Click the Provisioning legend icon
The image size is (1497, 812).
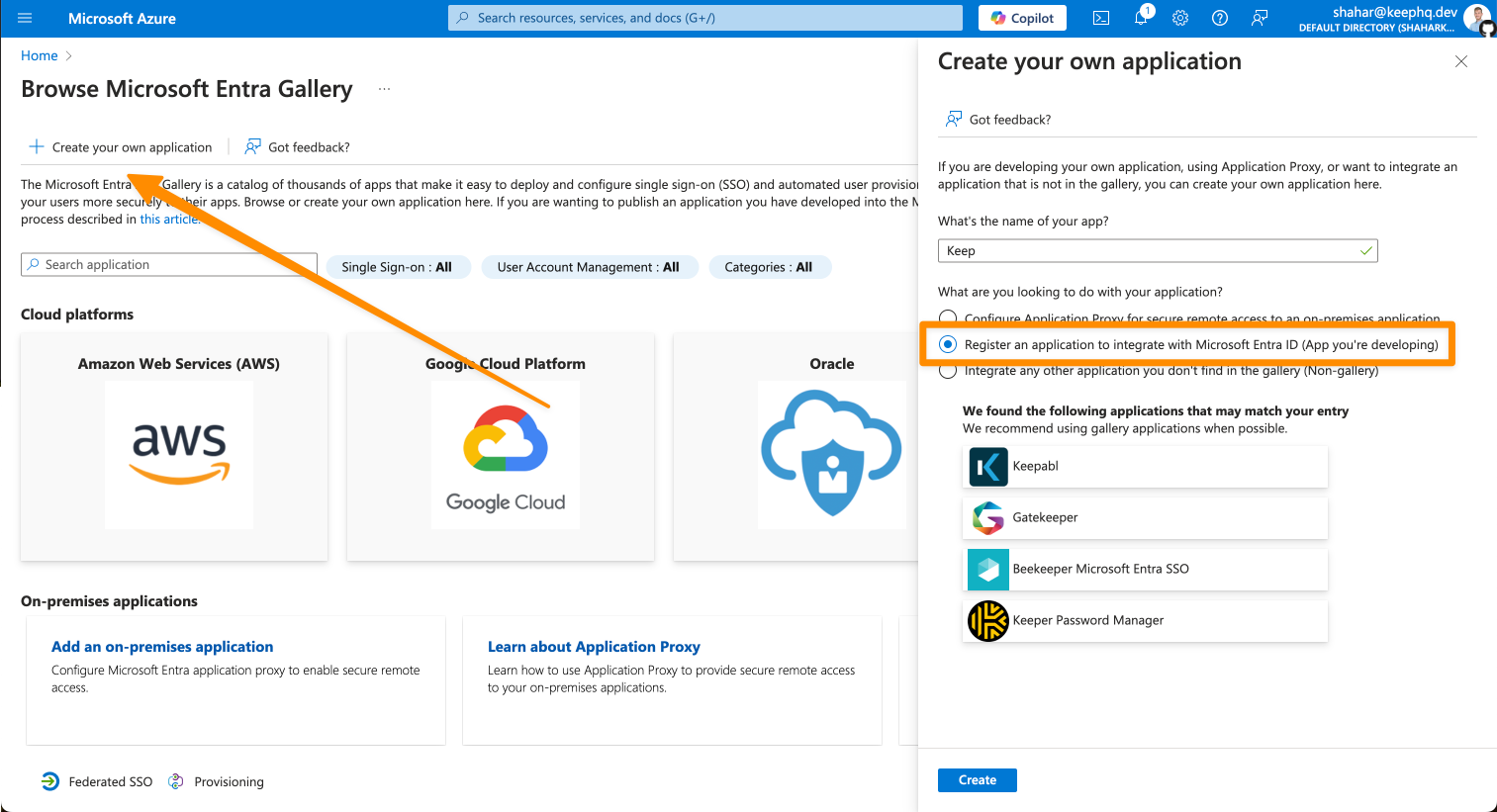pos(176,781)
